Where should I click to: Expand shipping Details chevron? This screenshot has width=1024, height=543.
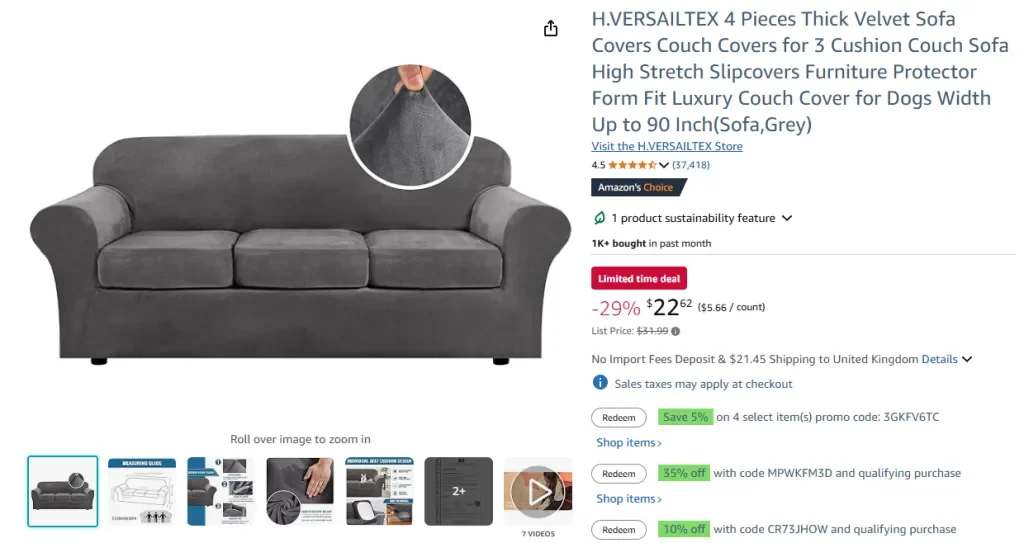(967, 359)
